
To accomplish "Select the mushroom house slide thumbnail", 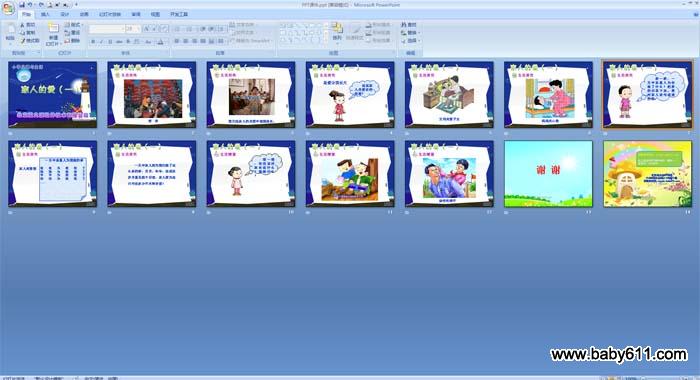I will point(647,174).
